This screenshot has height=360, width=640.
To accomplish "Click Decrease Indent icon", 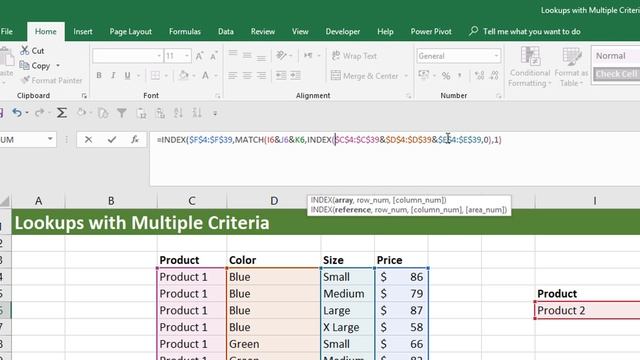I will pyautogui.click(x=281, y=76).
